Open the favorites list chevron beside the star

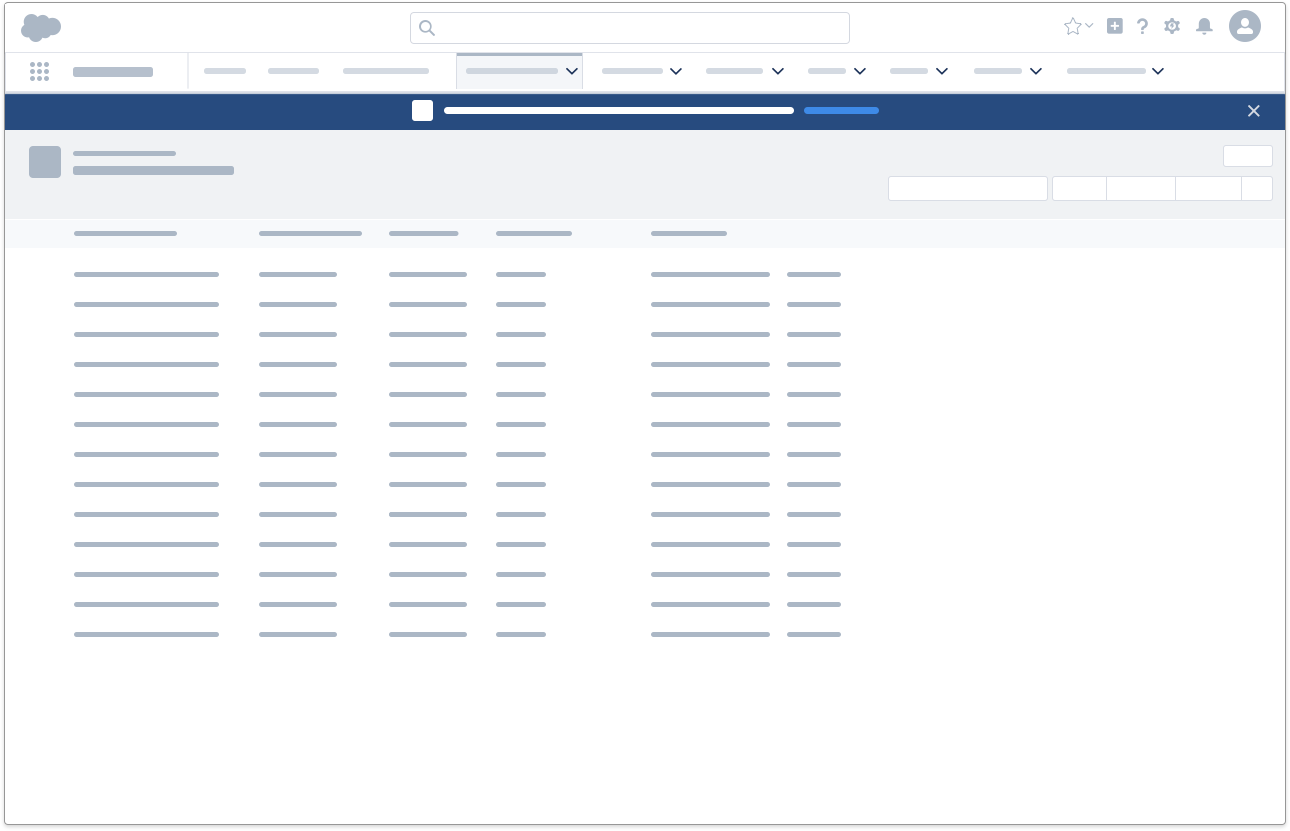coord(1089,26)
